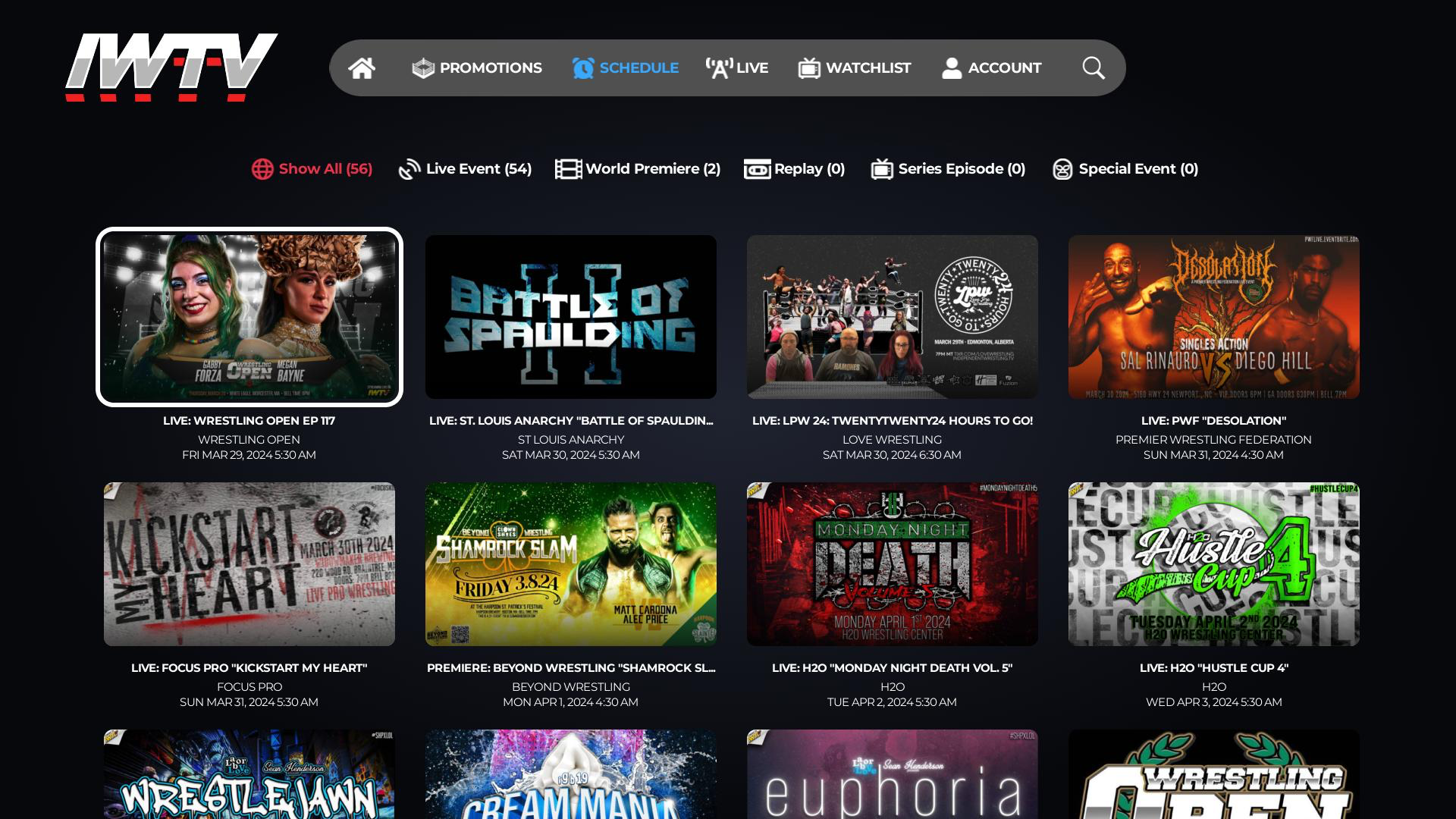Click the Account person icon

point(952,68)
